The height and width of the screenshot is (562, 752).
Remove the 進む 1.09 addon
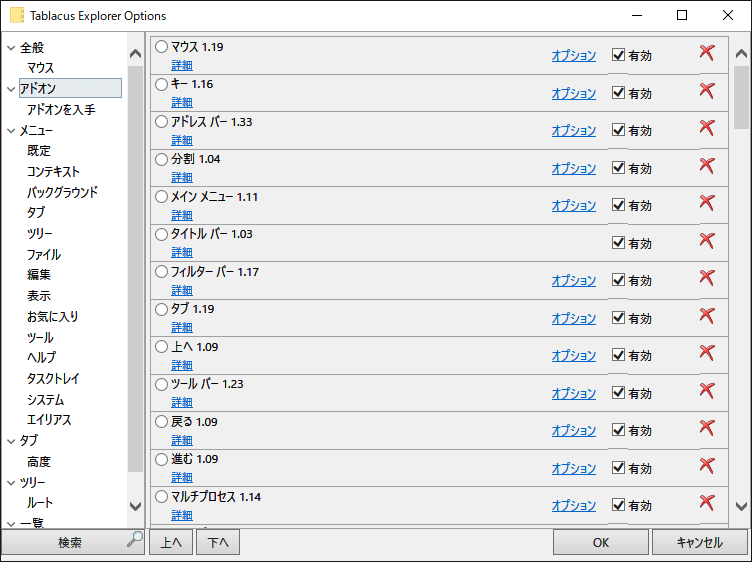tap(706, 466)
